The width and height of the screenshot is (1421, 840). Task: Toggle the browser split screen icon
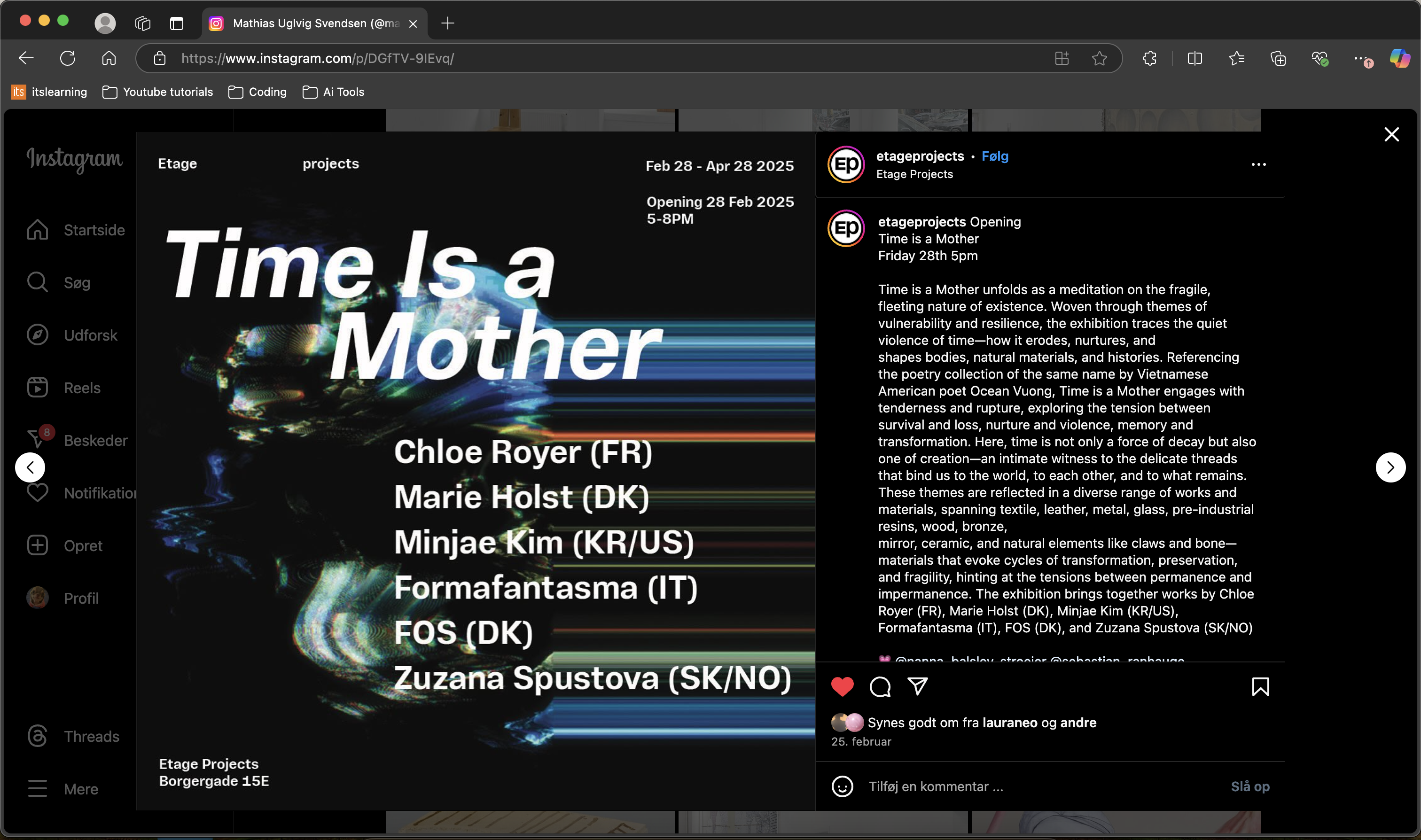coord(1195,58)
